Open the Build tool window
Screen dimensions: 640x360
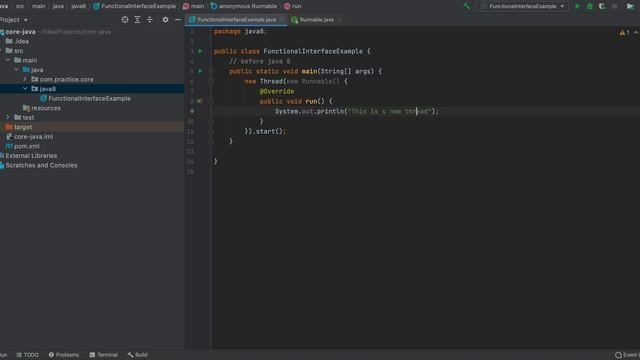pos(138,355)
